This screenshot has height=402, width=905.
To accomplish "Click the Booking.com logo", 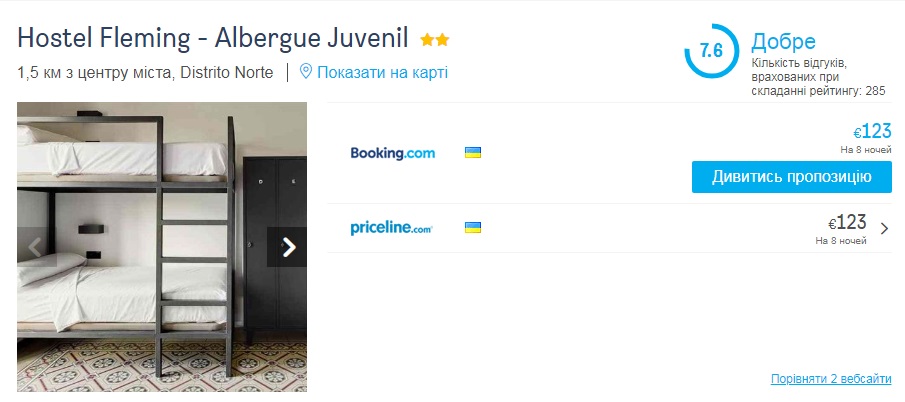I will [392, 153].
